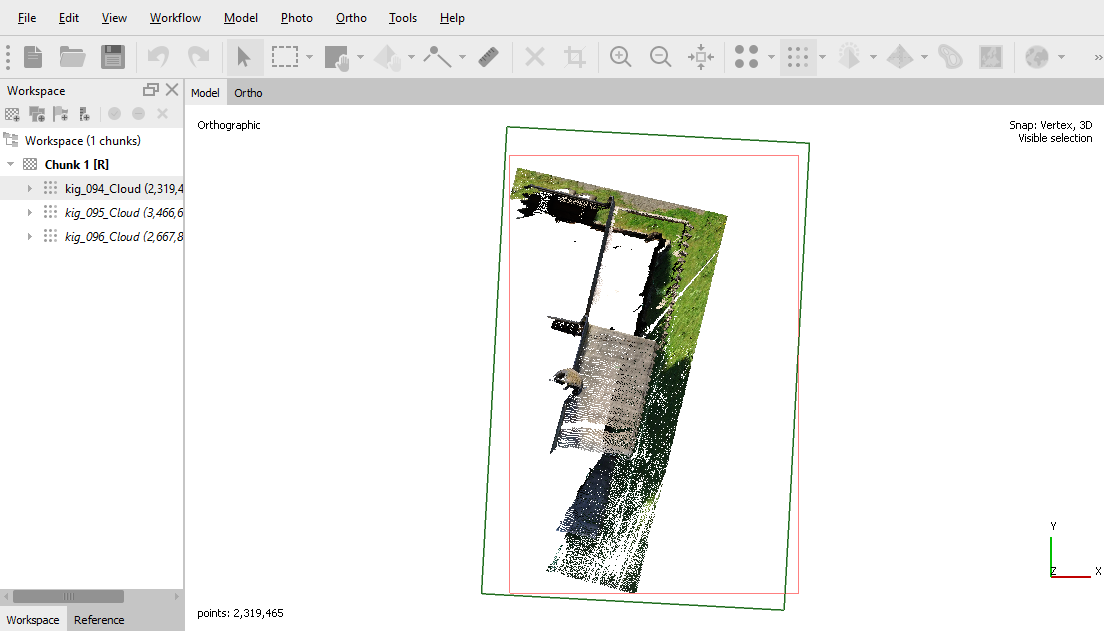Open dropdown arrow beside the draw polyline tool
Viewport: 1104px width, 631px height.
click(x=462, y=57)
